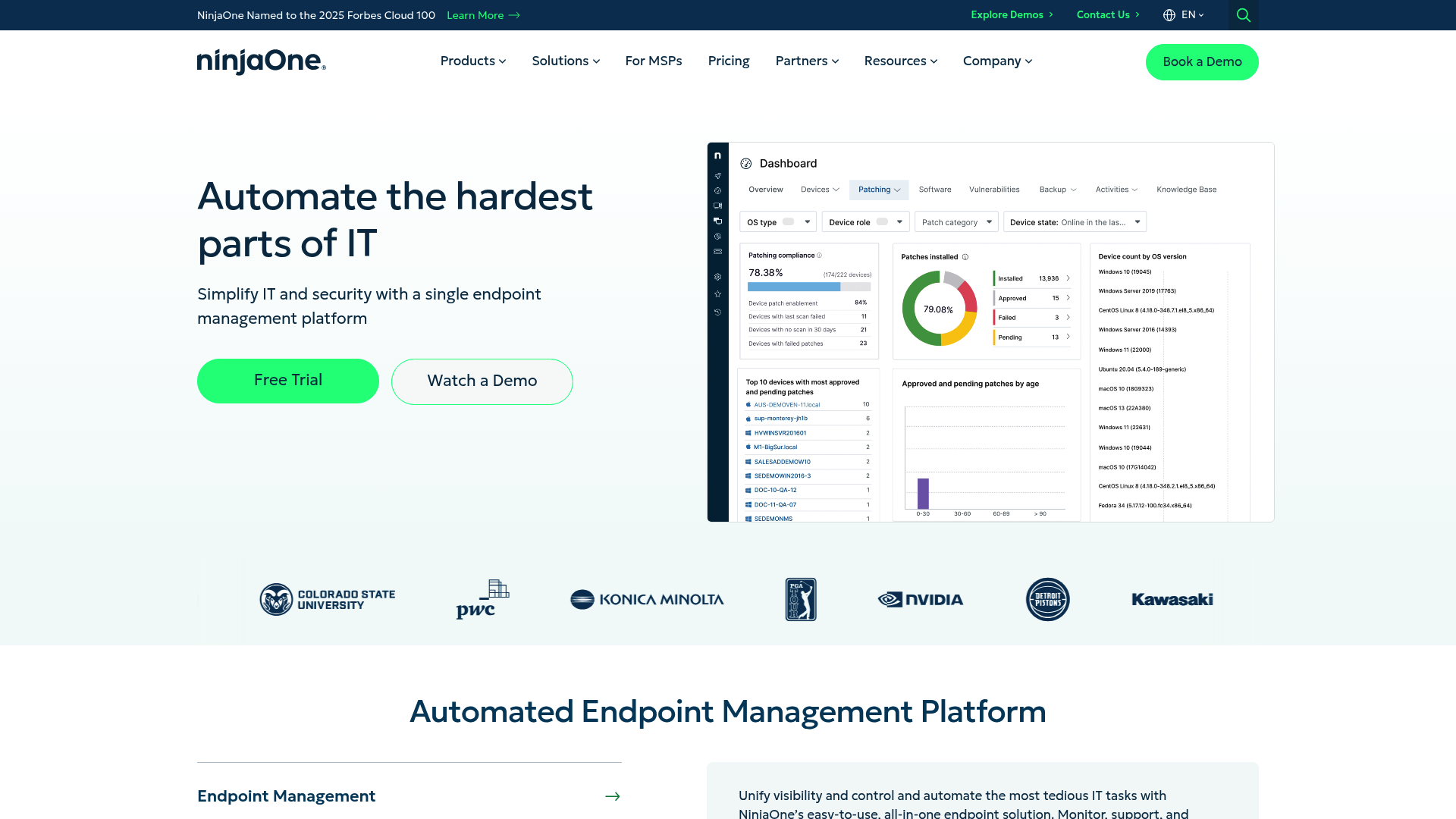This screenshot has height=819, width=1456.
Task: Switch to the Vulnerabilities tab
Action: (x=994, y=190)
